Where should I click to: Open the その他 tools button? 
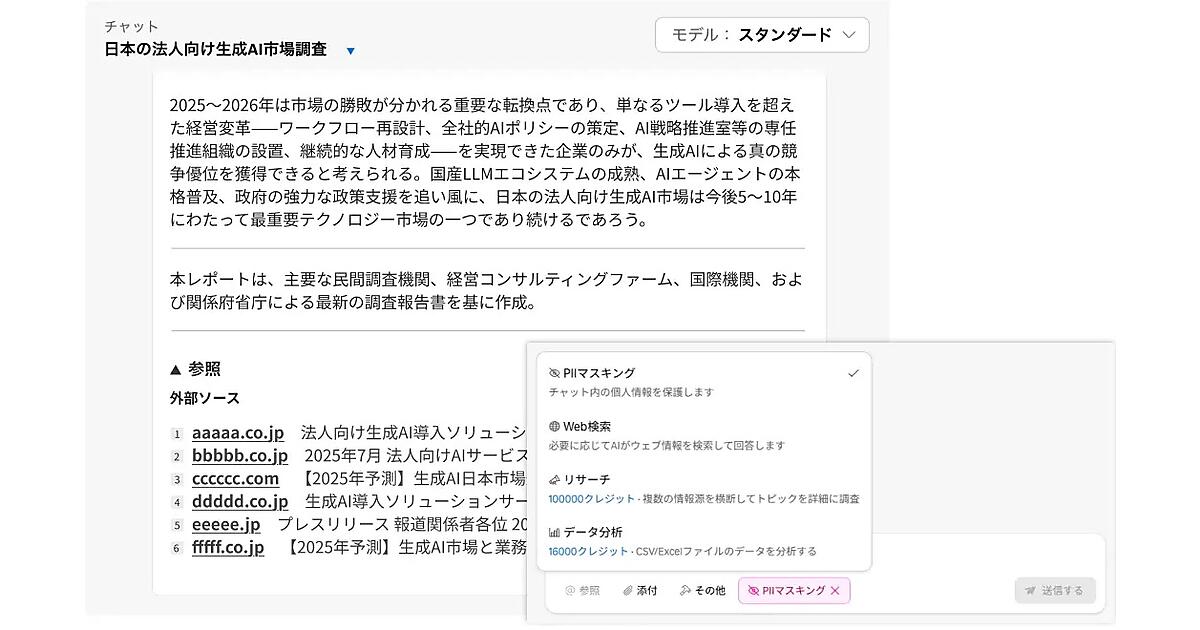tap(702, 591)
